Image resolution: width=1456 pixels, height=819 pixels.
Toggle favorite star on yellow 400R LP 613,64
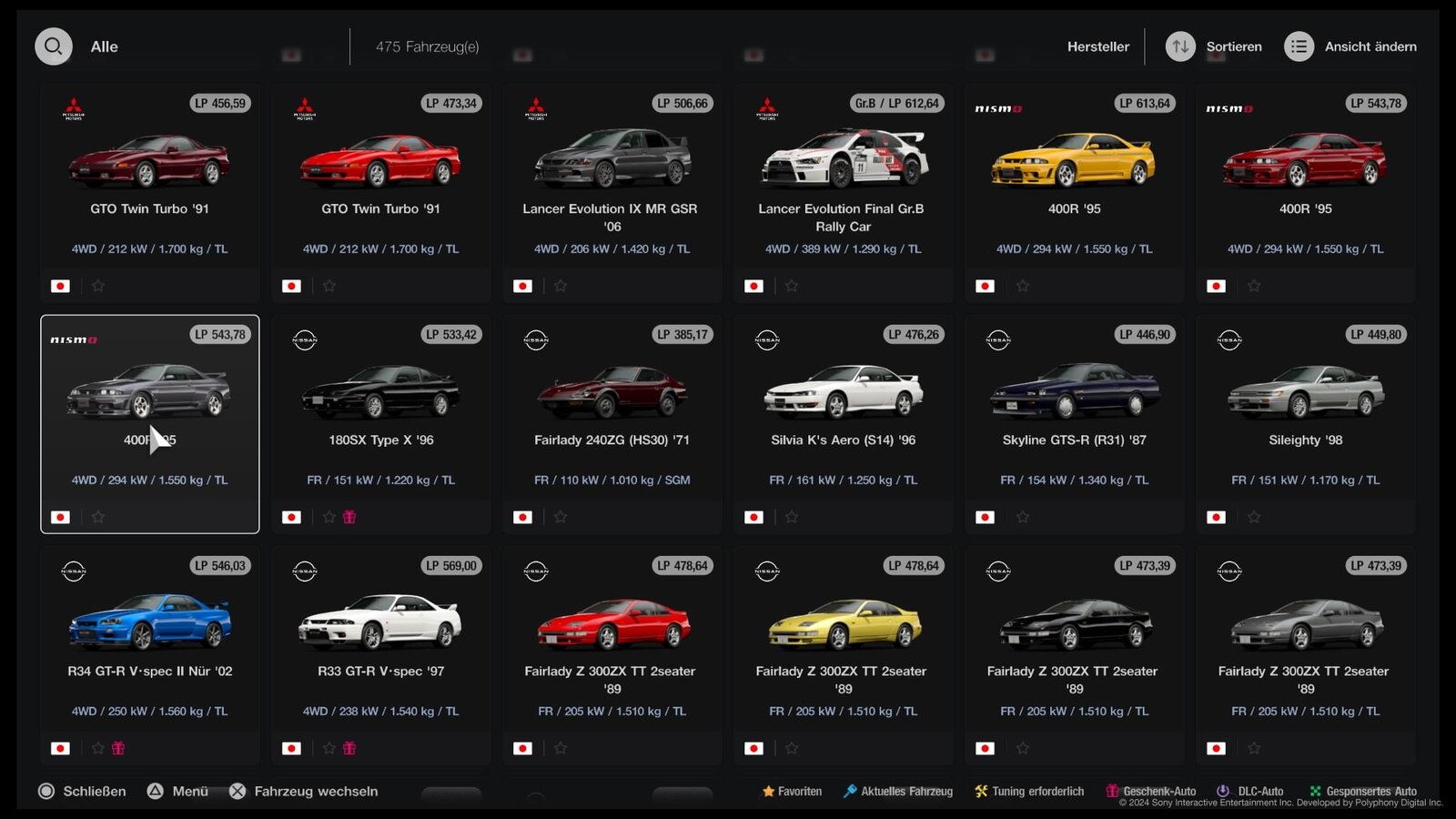point(1023,286)
